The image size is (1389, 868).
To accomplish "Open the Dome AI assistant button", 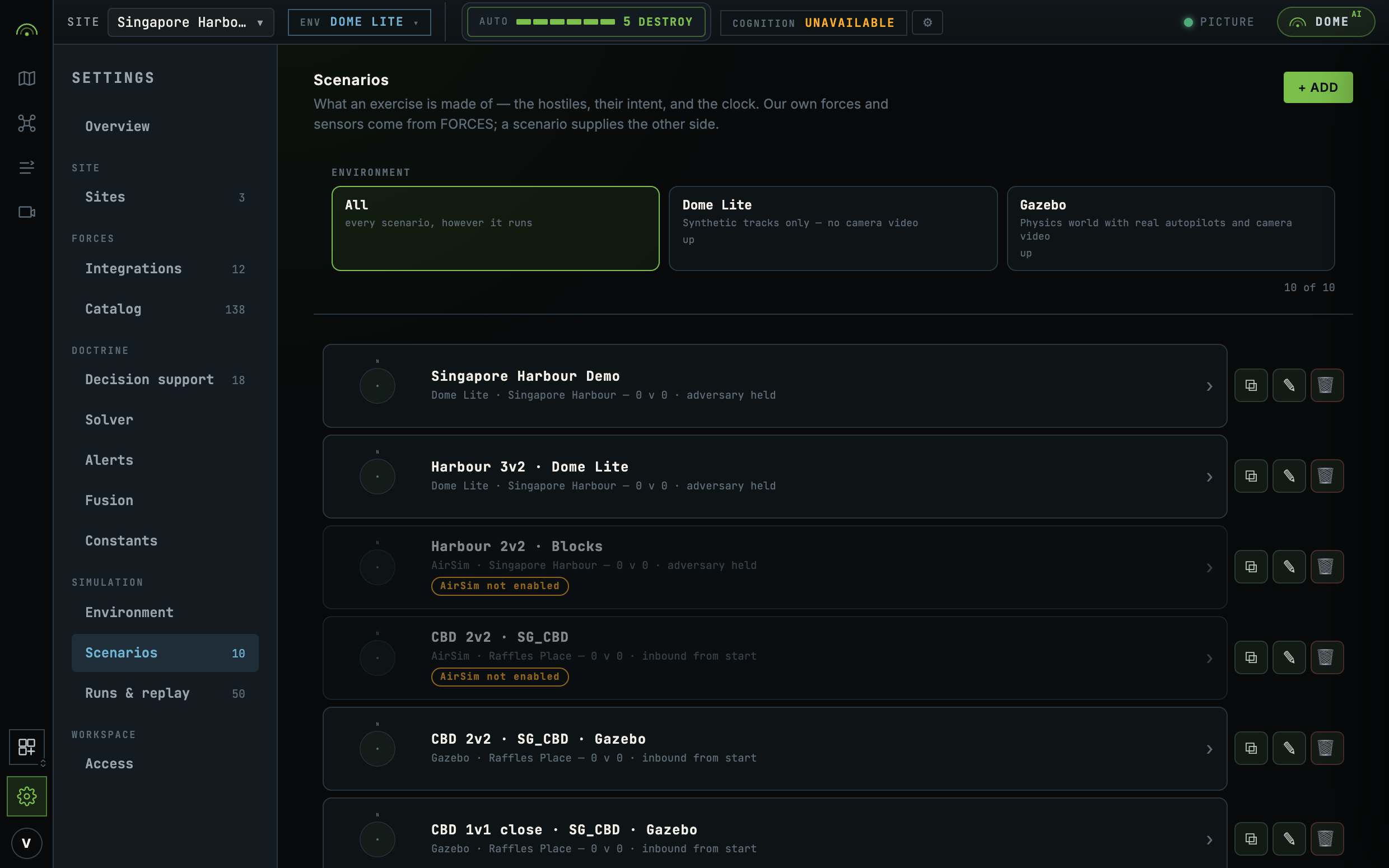I will (1325, 22).
